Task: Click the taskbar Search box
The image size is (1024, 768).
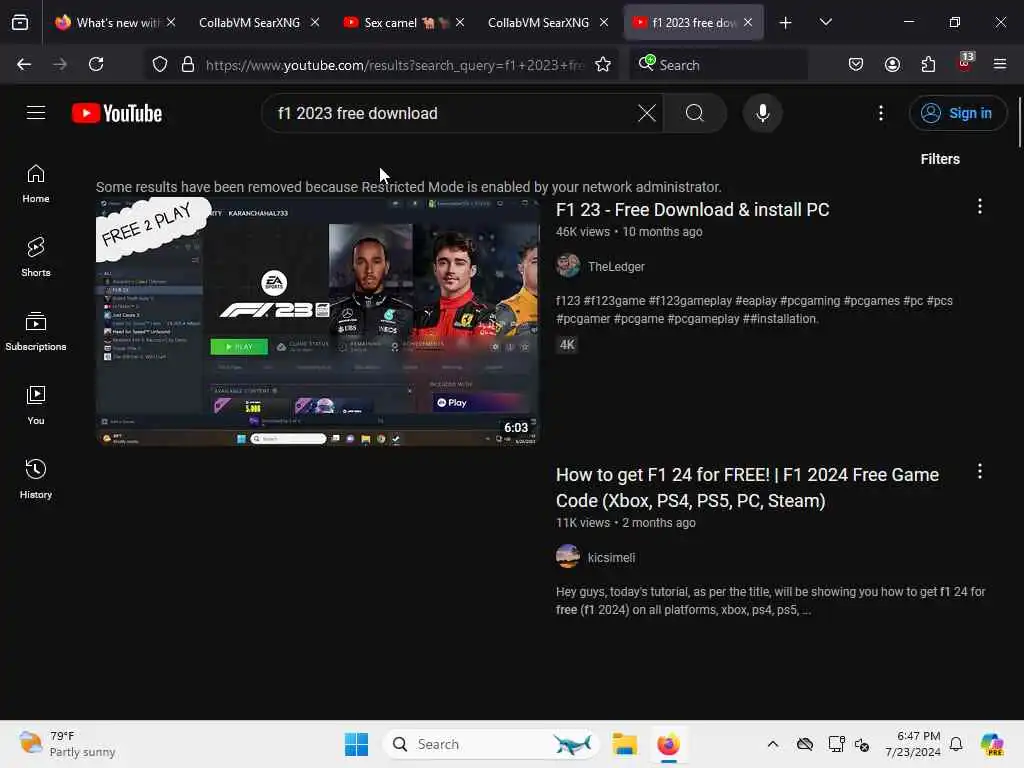Action: [491, 744]
